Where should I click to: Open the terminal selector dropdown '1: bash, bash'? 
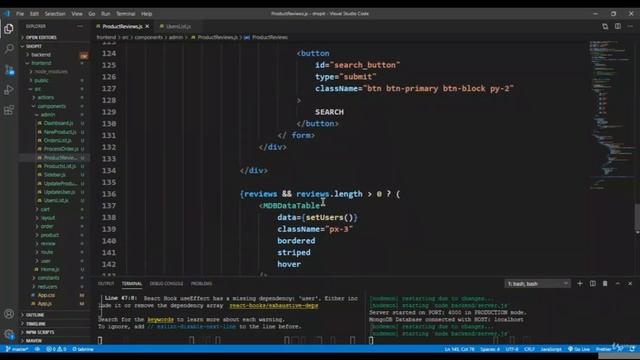[537, 283]
